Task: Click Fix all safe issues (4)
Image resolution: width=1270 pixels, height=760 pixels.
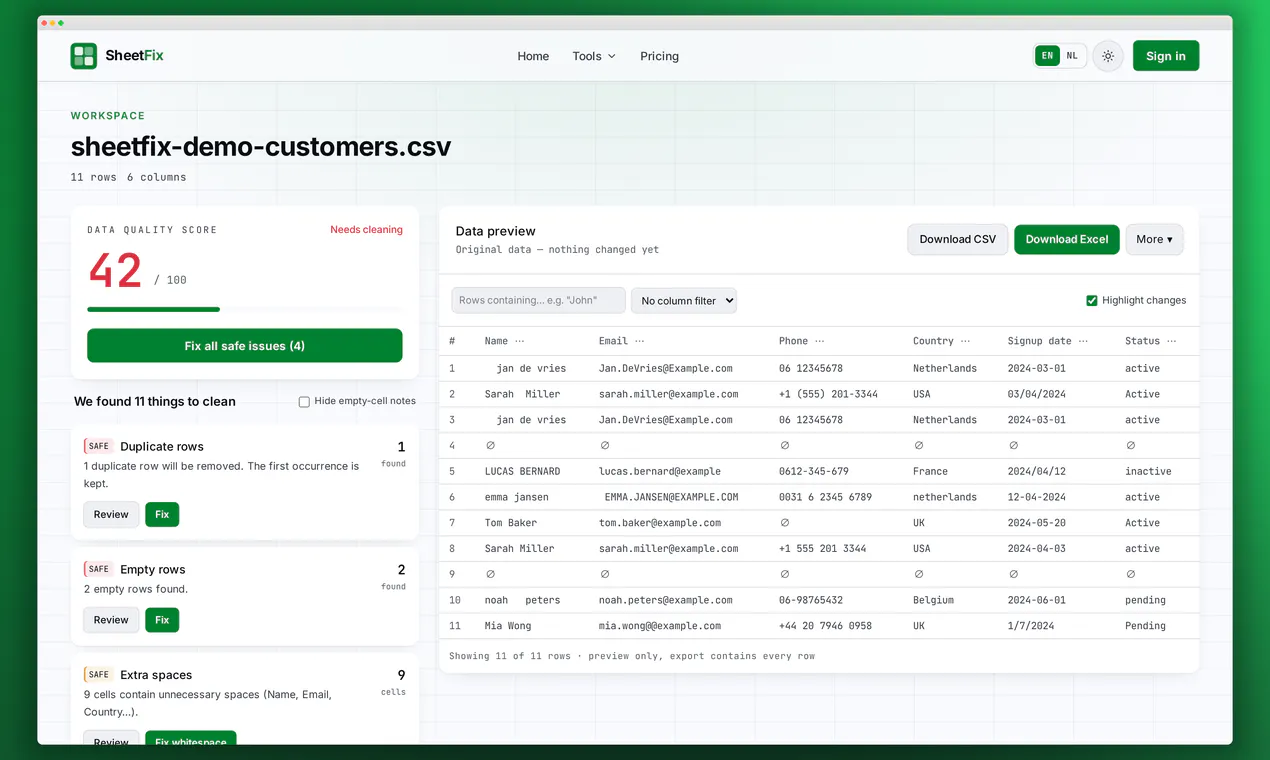Action: coord(245,346)
